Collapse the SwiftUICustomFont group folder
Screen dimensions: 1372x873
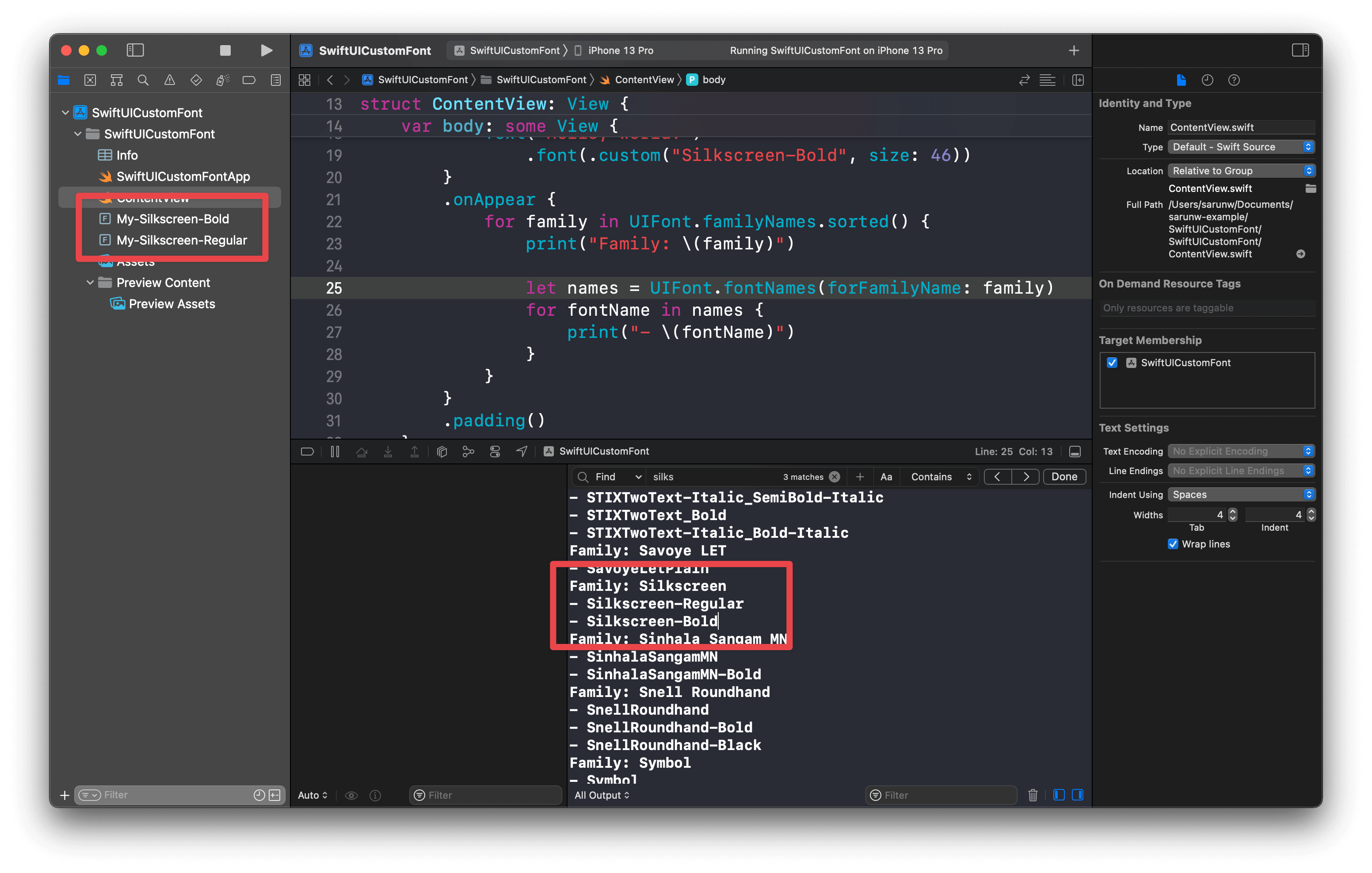point(78,134)
